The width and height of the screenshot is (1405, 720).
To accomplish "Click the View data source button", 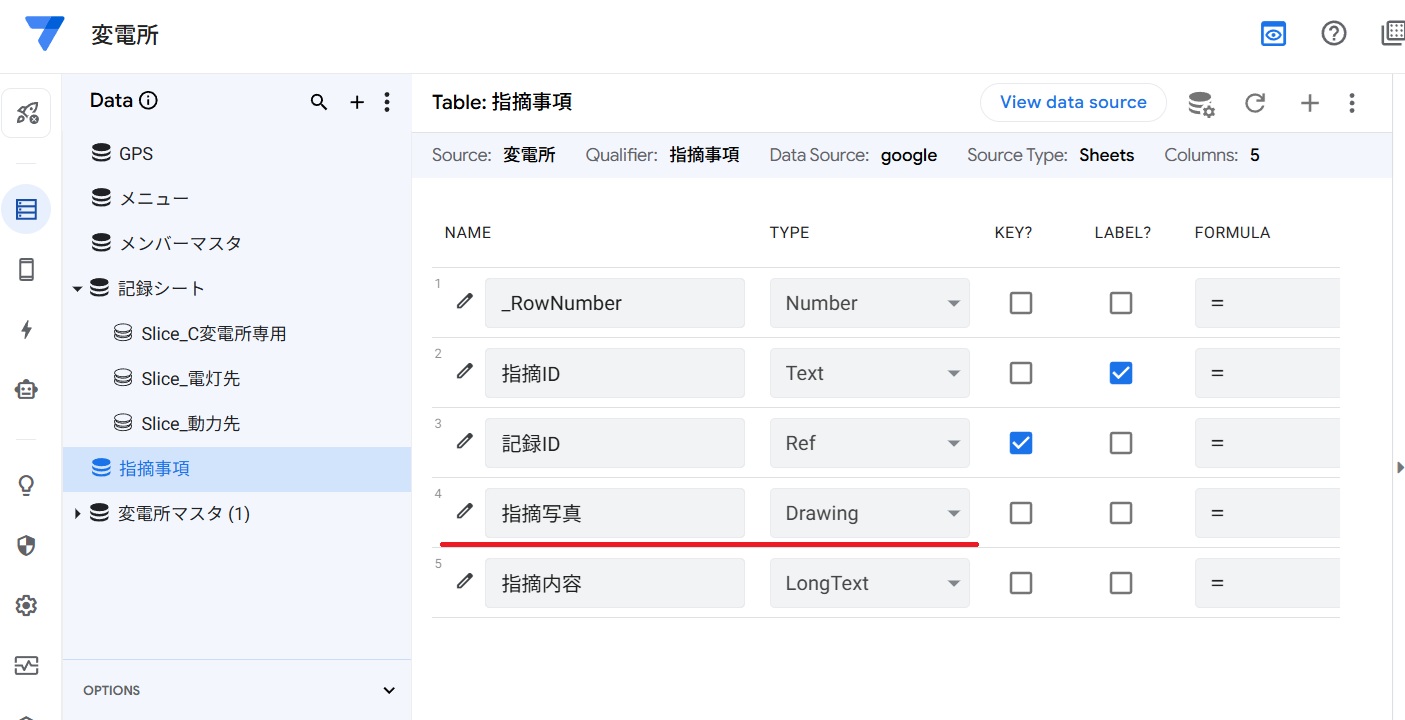I will coord(1072,102).
